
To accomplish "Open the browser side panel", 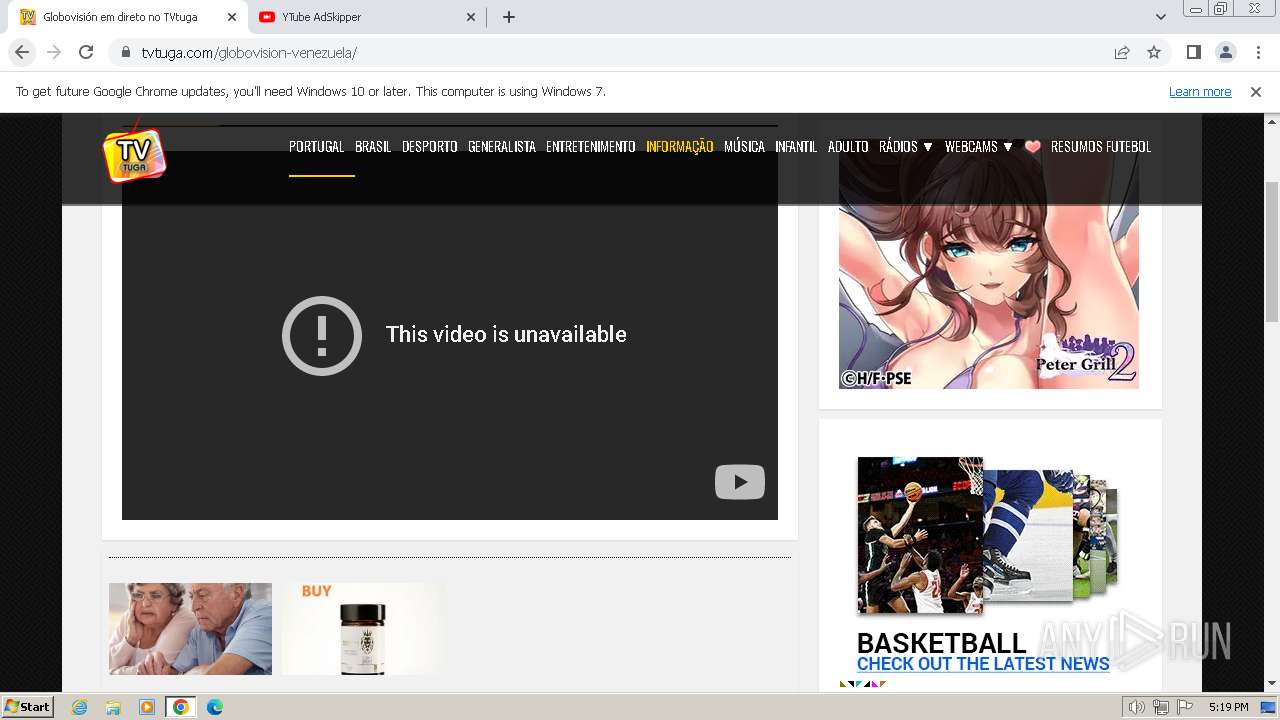I will [x=1193, y=53].
